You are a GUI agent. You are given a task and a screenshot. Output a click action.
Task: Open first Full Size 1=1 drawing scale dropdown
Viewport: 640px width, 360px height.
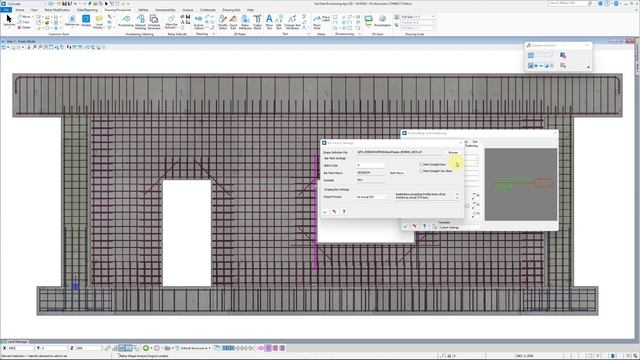tap(418, 17)
